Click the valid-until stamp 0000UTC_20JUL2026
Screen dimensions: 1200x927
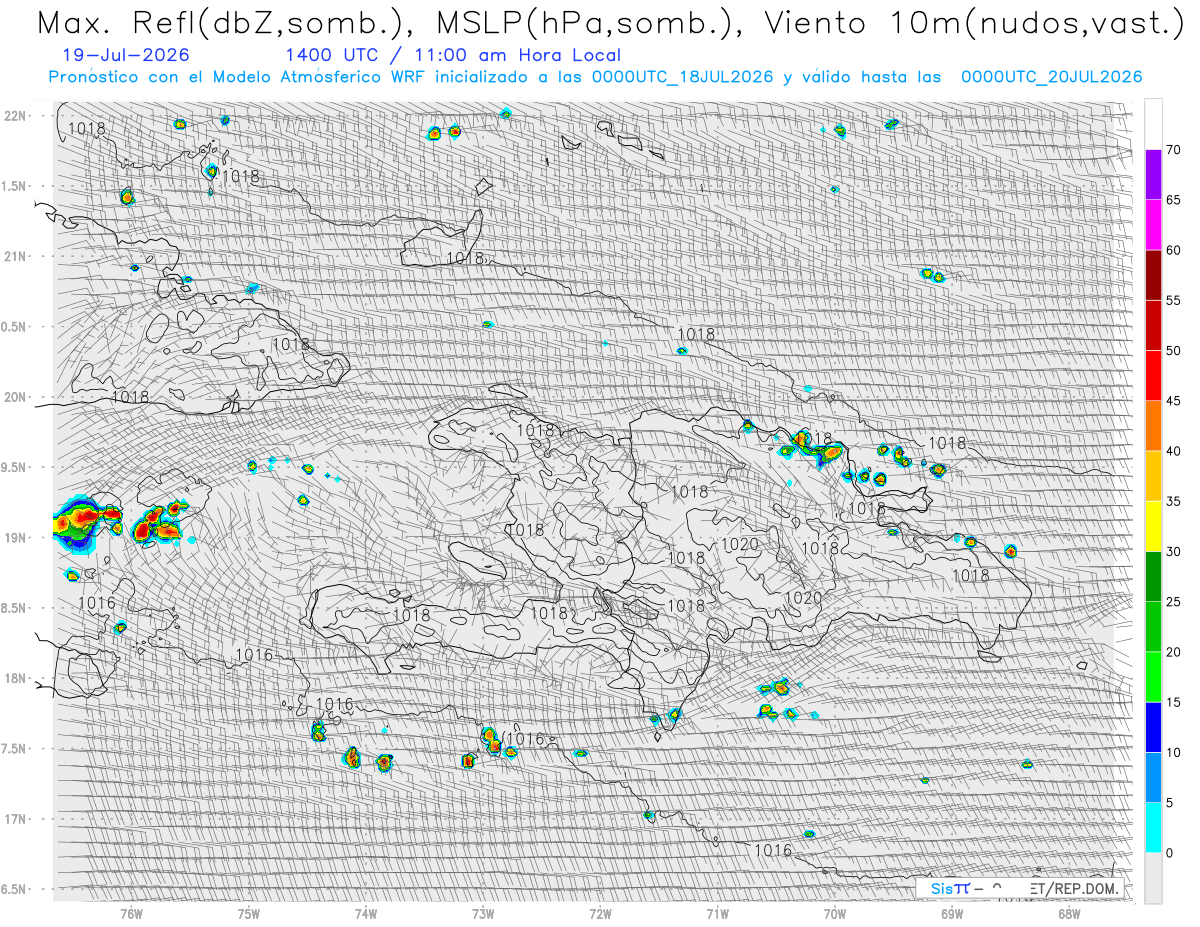click(x=1052, y=77)
